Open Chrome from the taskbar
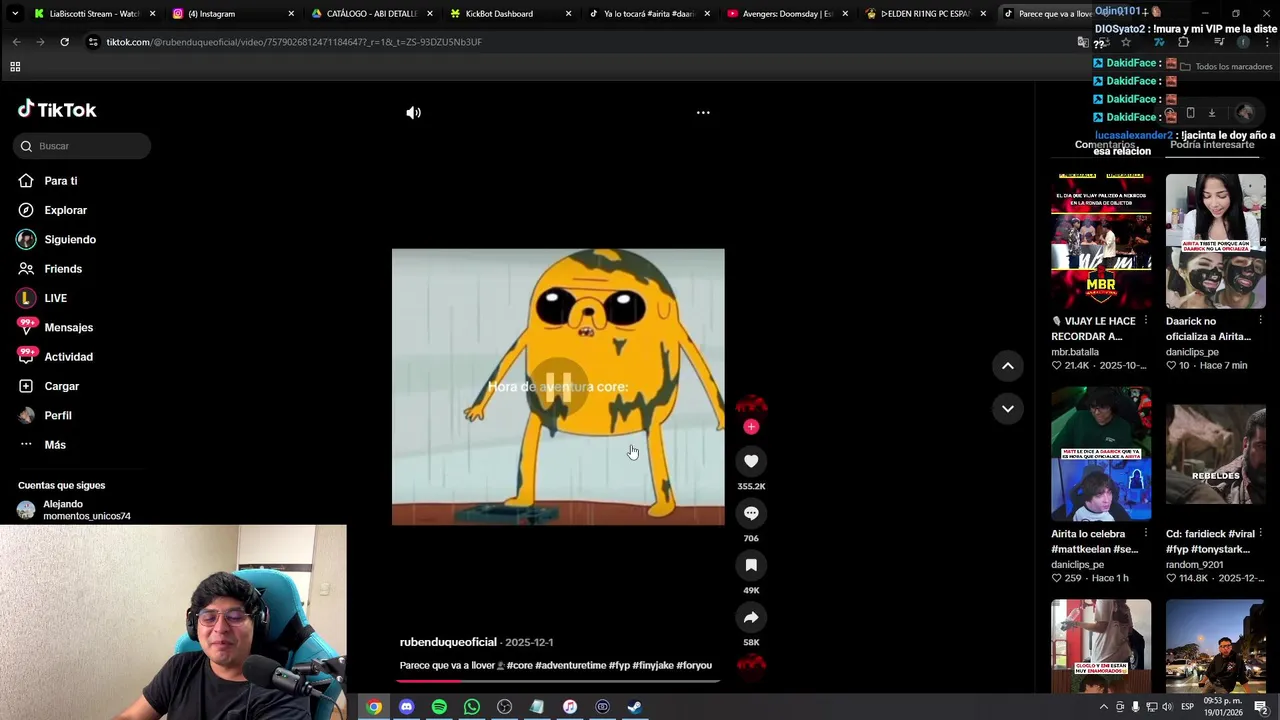Viewport: 1280px width, 720px height. (374, 707)
